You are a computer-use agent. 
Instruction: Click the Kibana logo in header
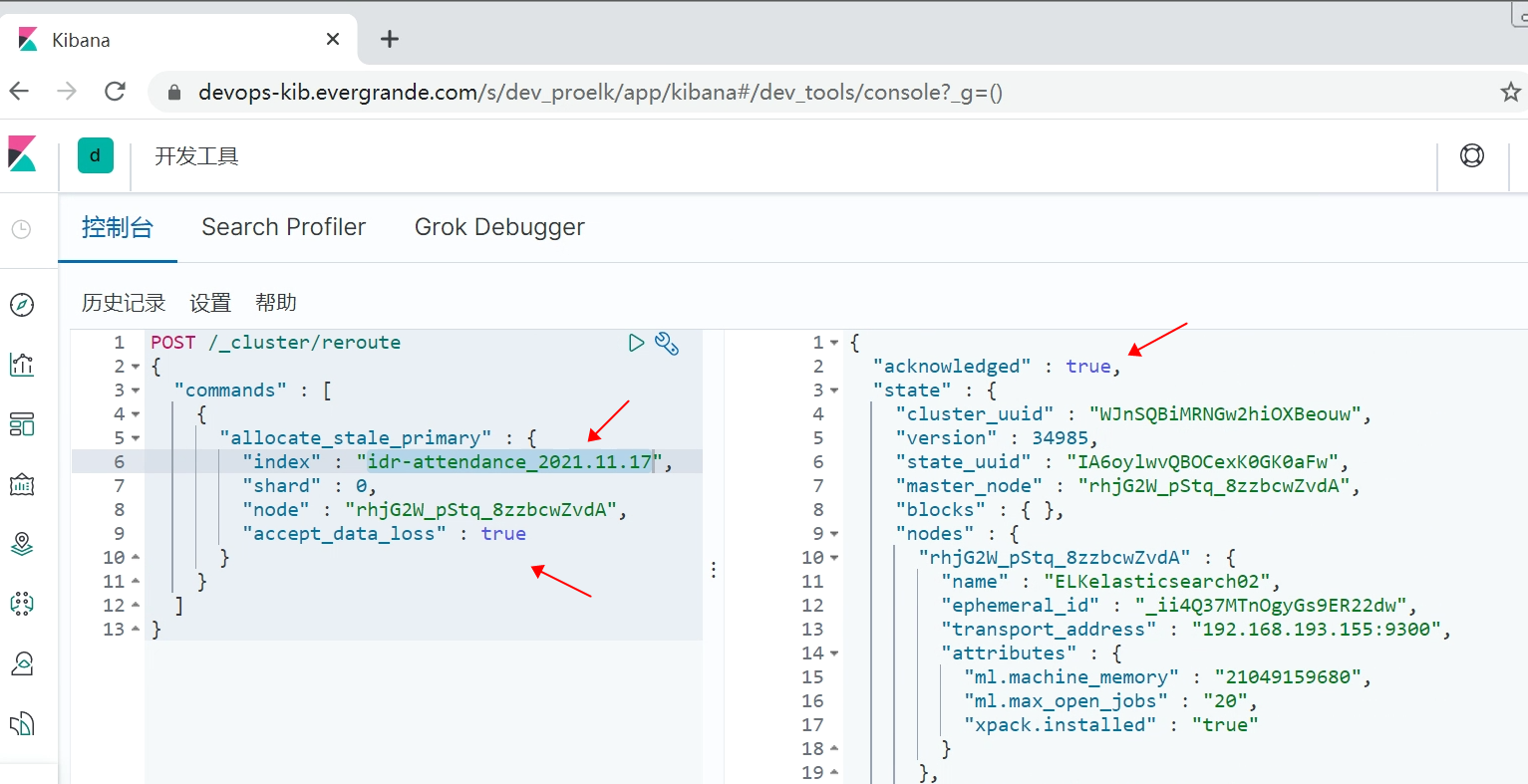[x=23, y=154]
